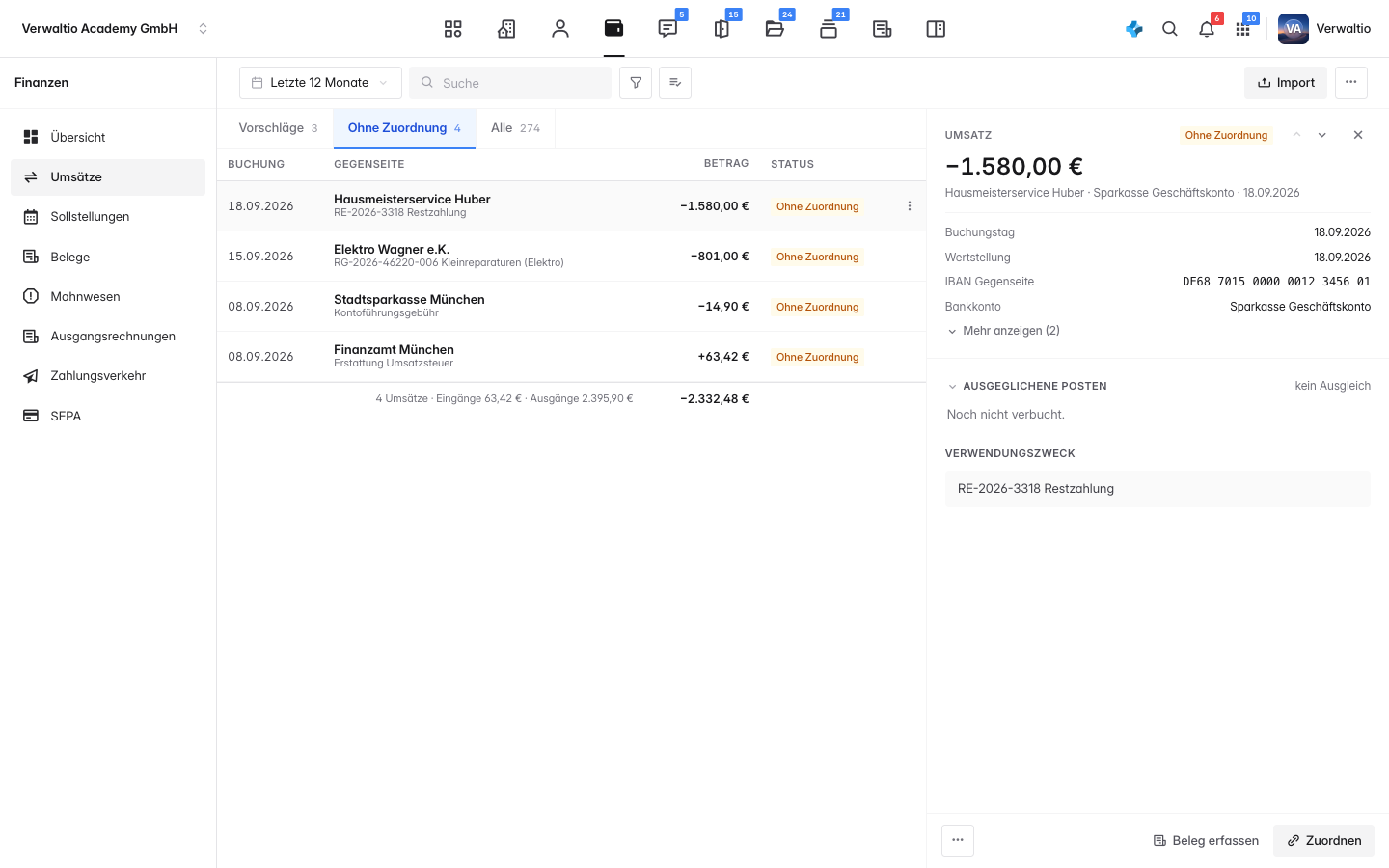Go to Belege in the sidebar
The height and width of the screenshot is (868, 1389).
click(x=108, y=257)
